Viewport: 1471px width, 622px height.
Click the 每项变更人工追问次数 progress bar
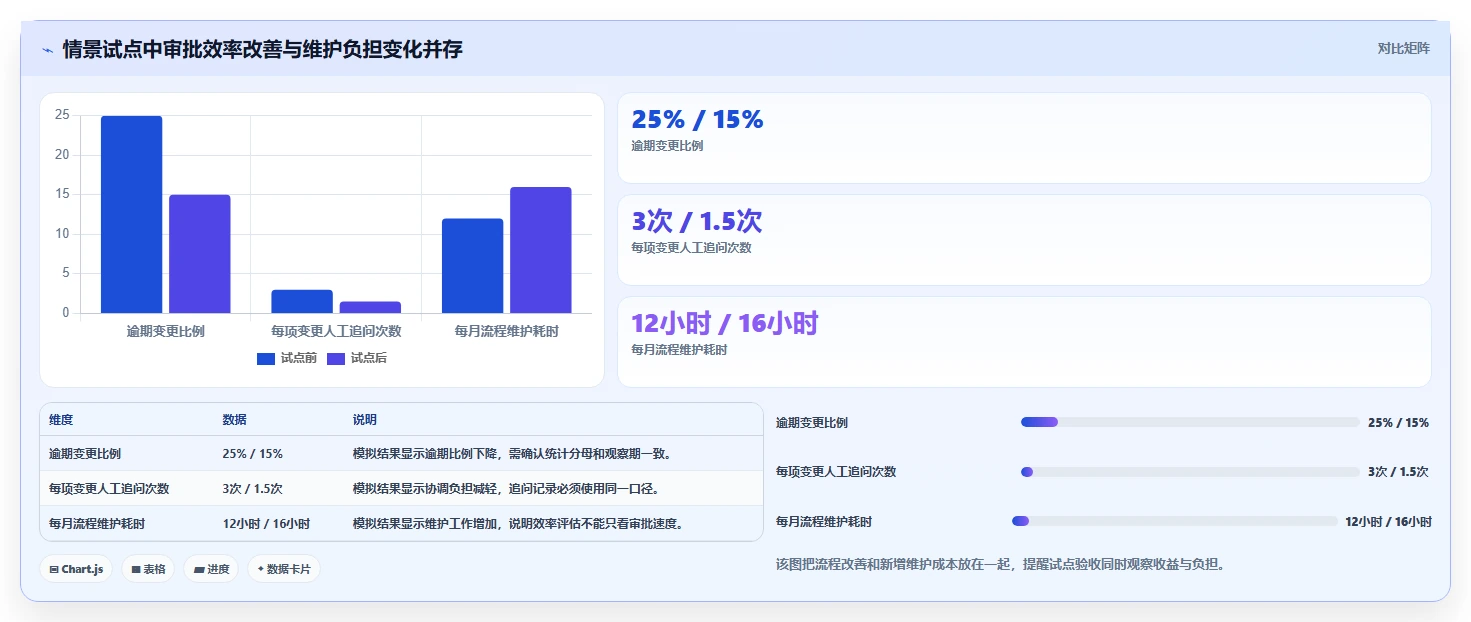[x=1190, y=472]
